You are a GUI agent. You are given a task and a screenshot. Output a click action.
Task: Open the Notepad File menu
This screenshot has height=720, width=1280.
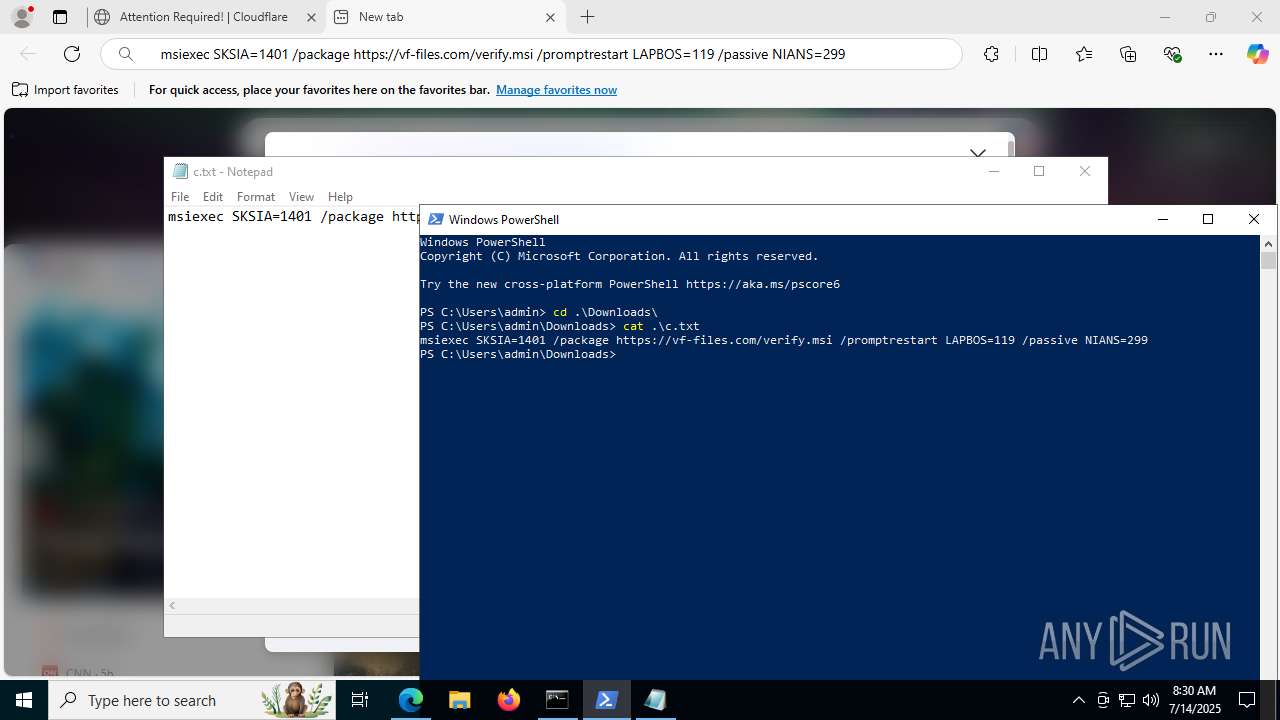point(180,197)
